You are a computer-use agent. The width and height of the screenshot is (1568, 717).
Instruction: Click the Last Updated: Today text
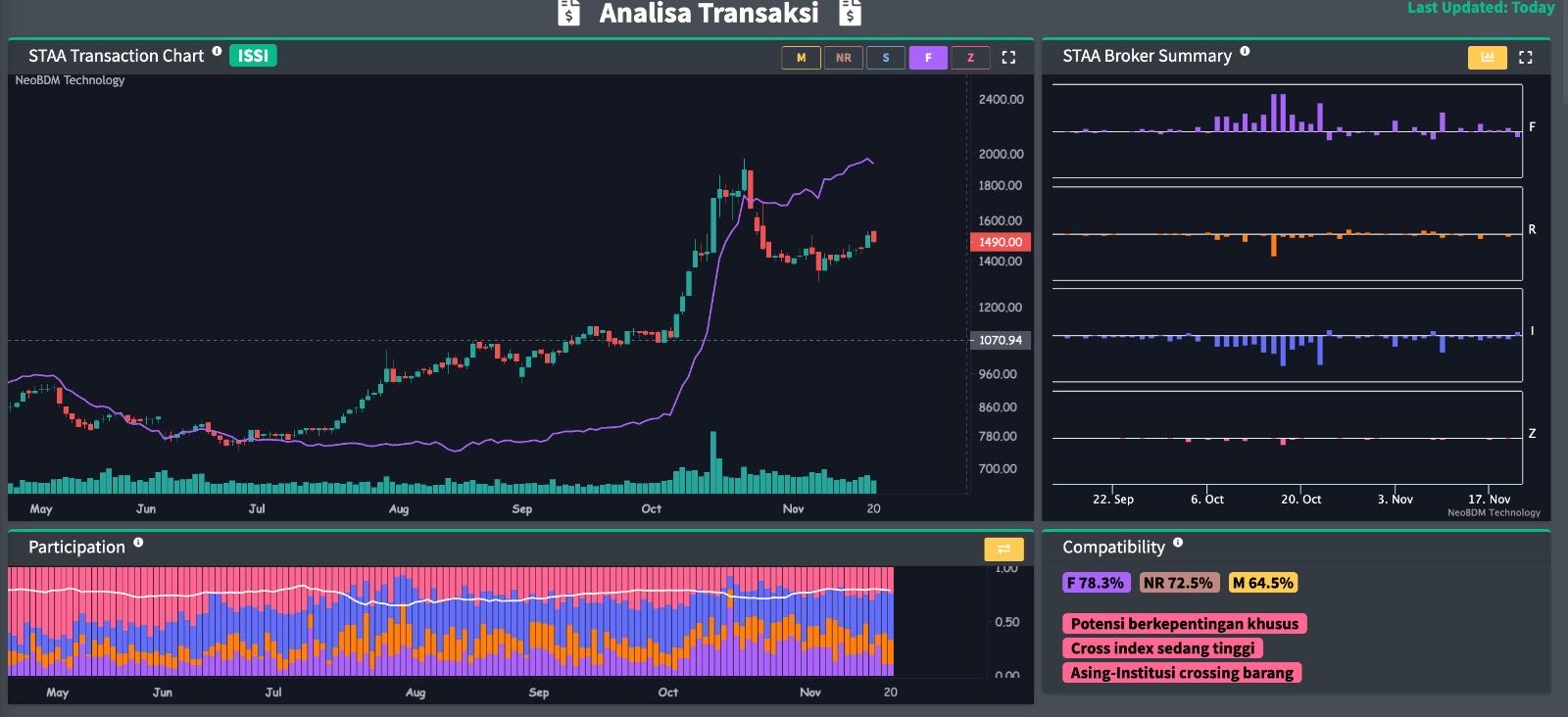1481,8
